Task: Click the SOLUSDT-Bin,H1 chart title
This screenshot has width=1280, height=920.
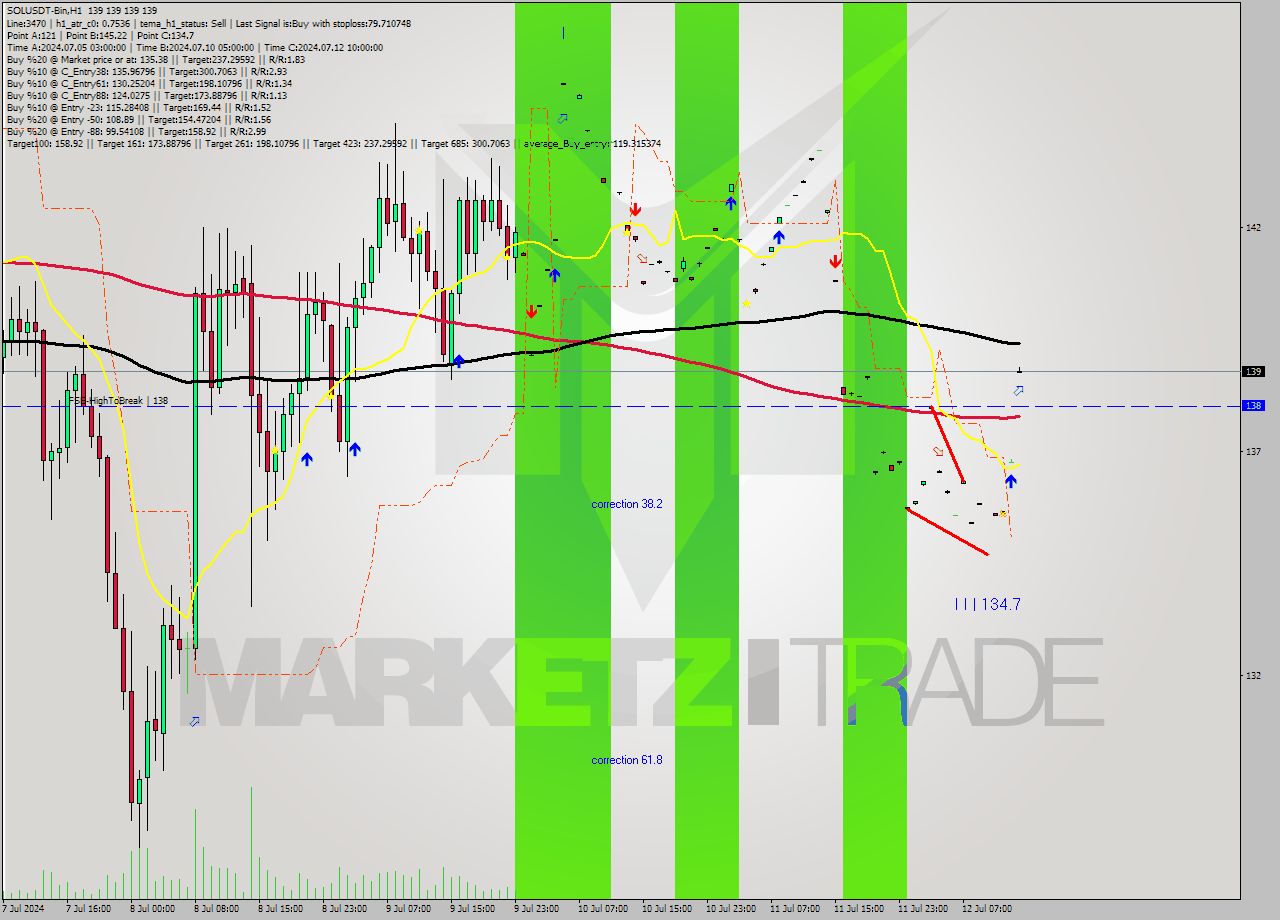Action: [x=81, y=10]
